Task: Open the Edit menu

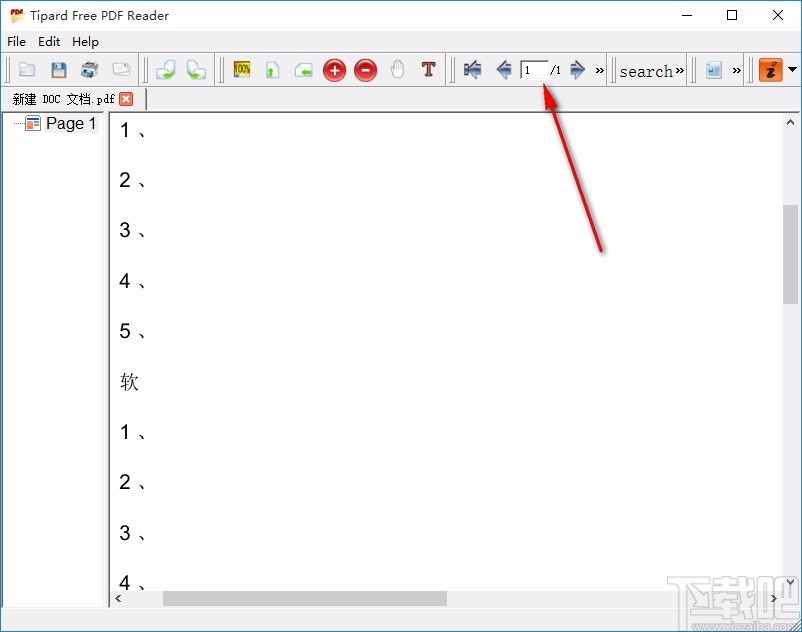Action: point(49,41)
